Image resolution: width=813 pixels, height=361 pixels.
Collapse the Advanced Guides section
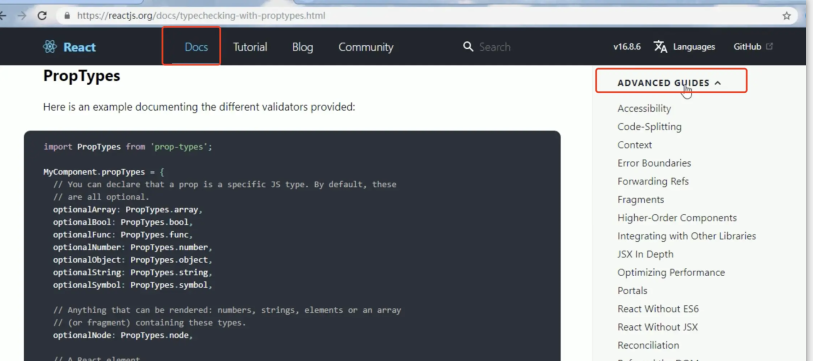[669, 83]
